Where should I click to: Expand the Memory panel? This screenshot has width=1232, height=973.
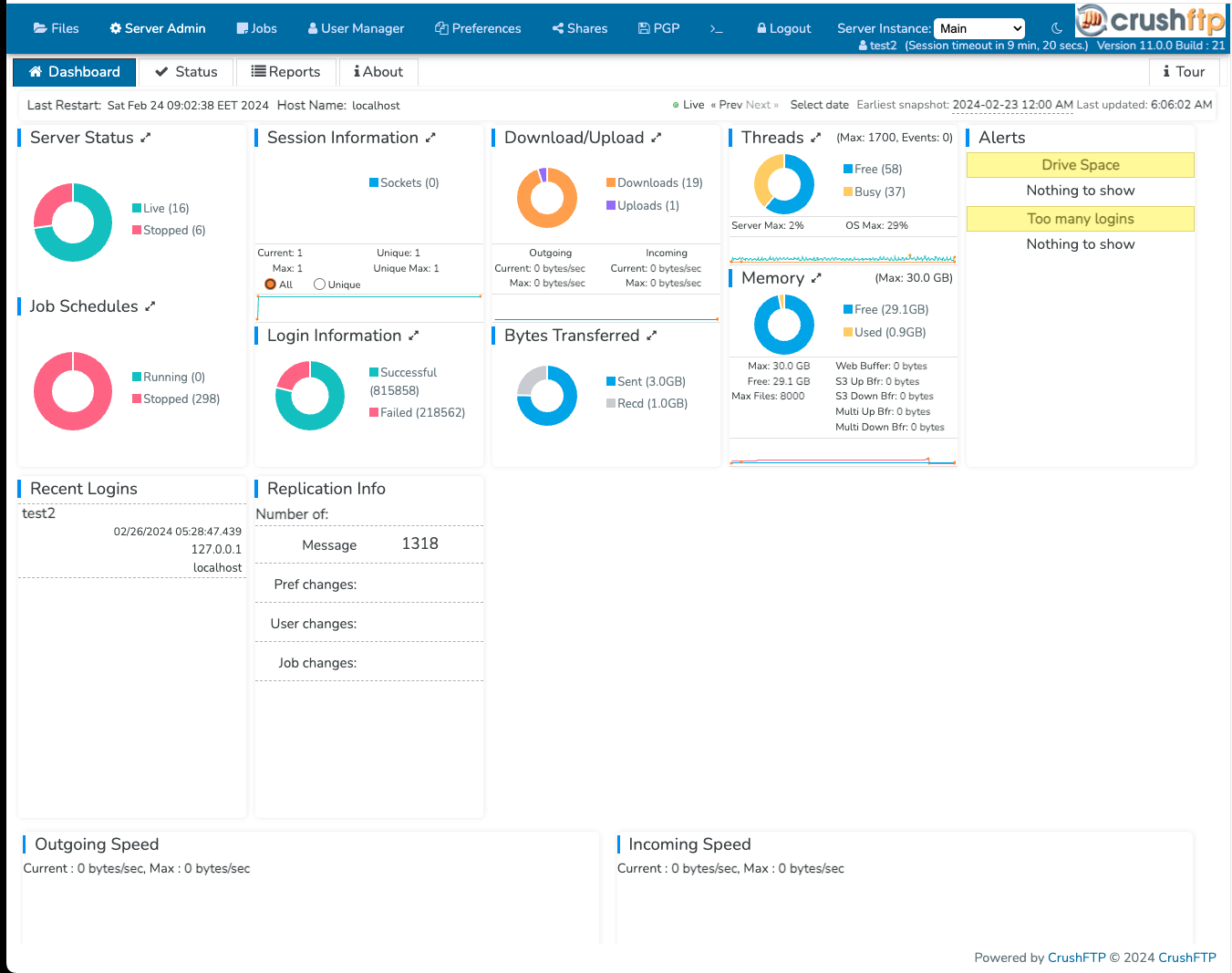pos(816,278)
